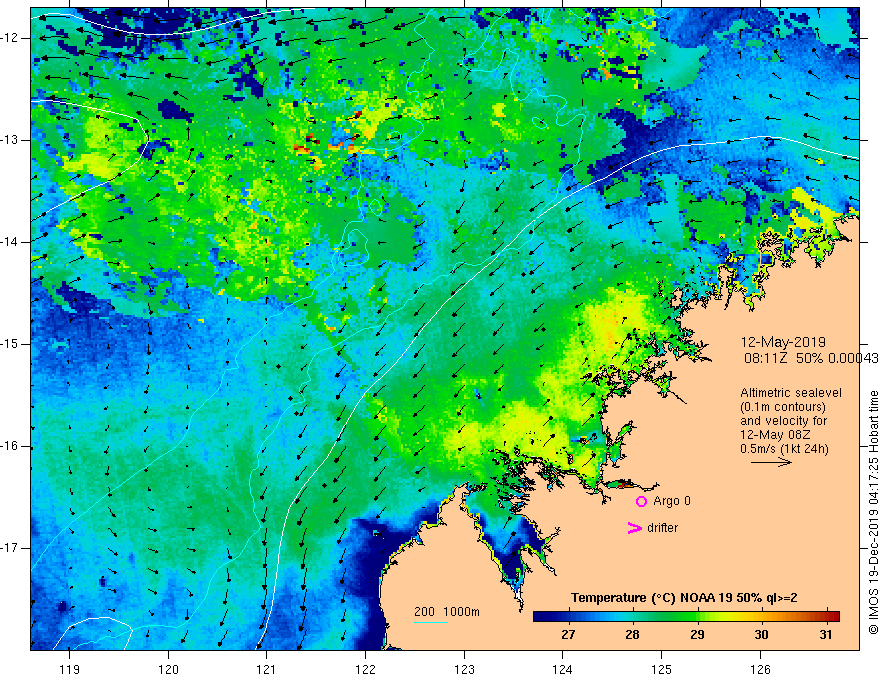Click the 121 longitude axis label
Screen dimensions: 880x680
pyautogui.click(x=267, y=669)
